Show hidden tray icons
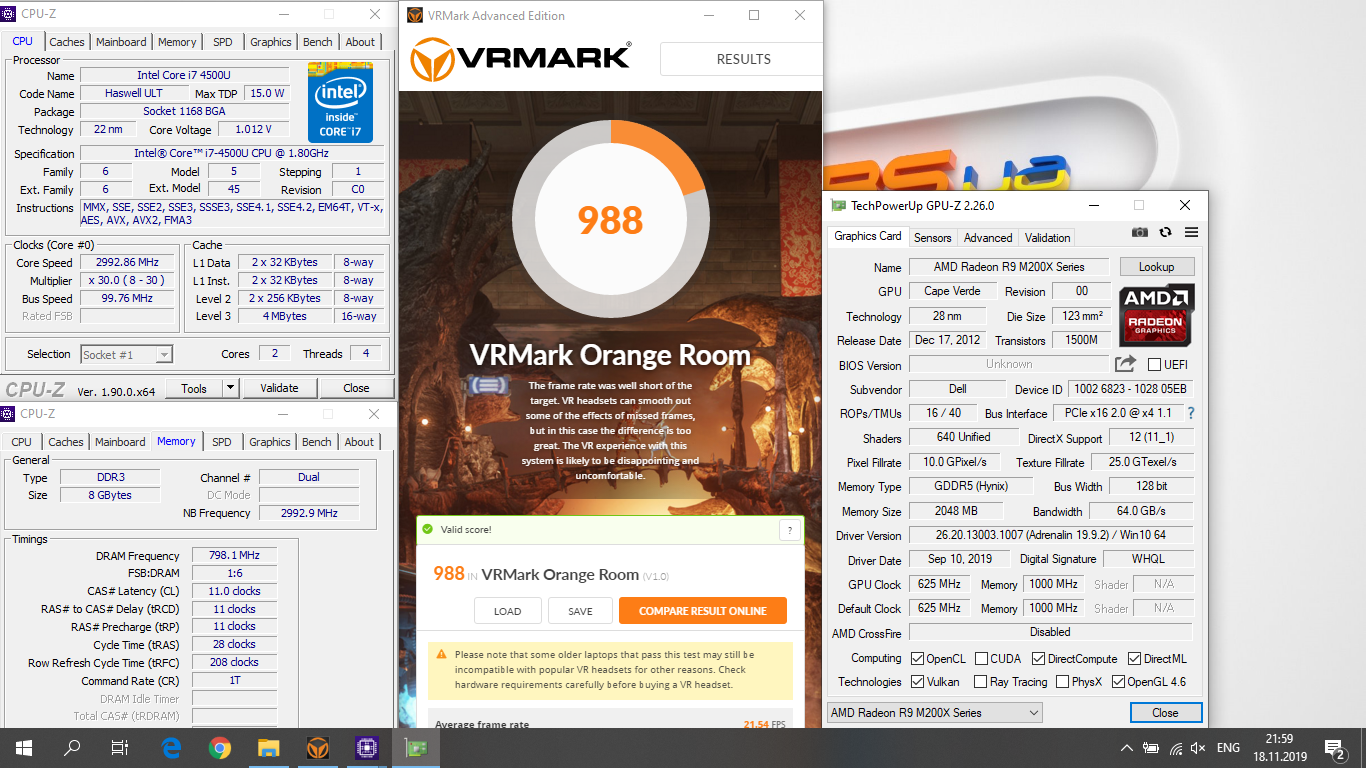This screenshot has height=768, width=1366. point(1127,748)
